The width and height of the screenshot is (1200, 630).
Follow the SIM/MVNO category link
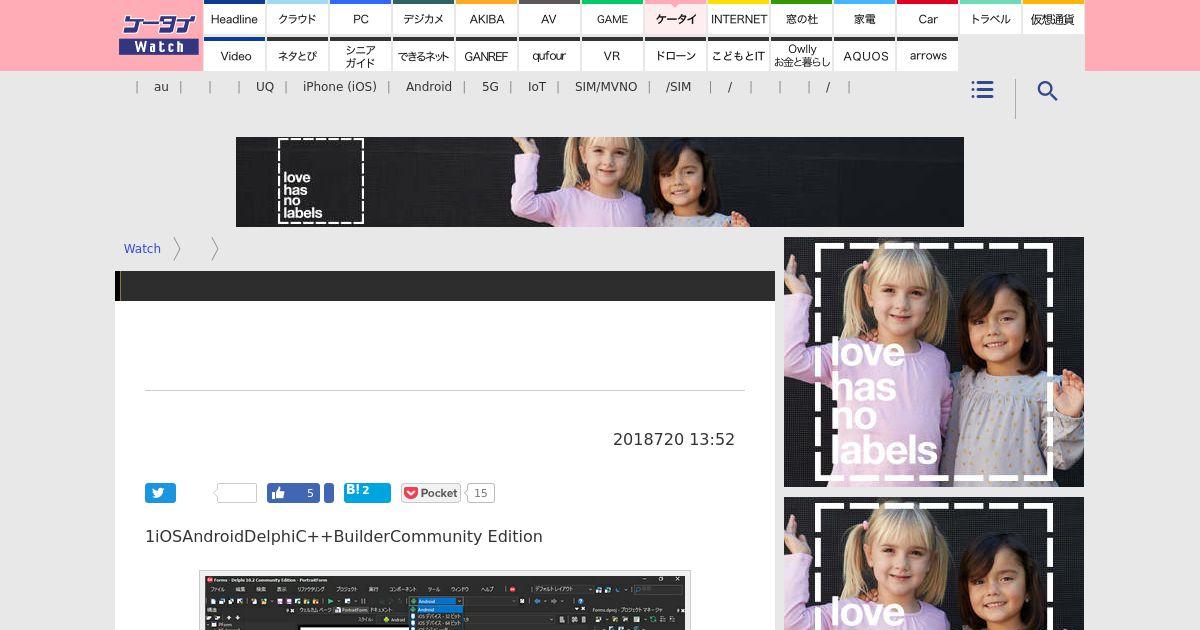pyautogui.click(x=606, y=87)
